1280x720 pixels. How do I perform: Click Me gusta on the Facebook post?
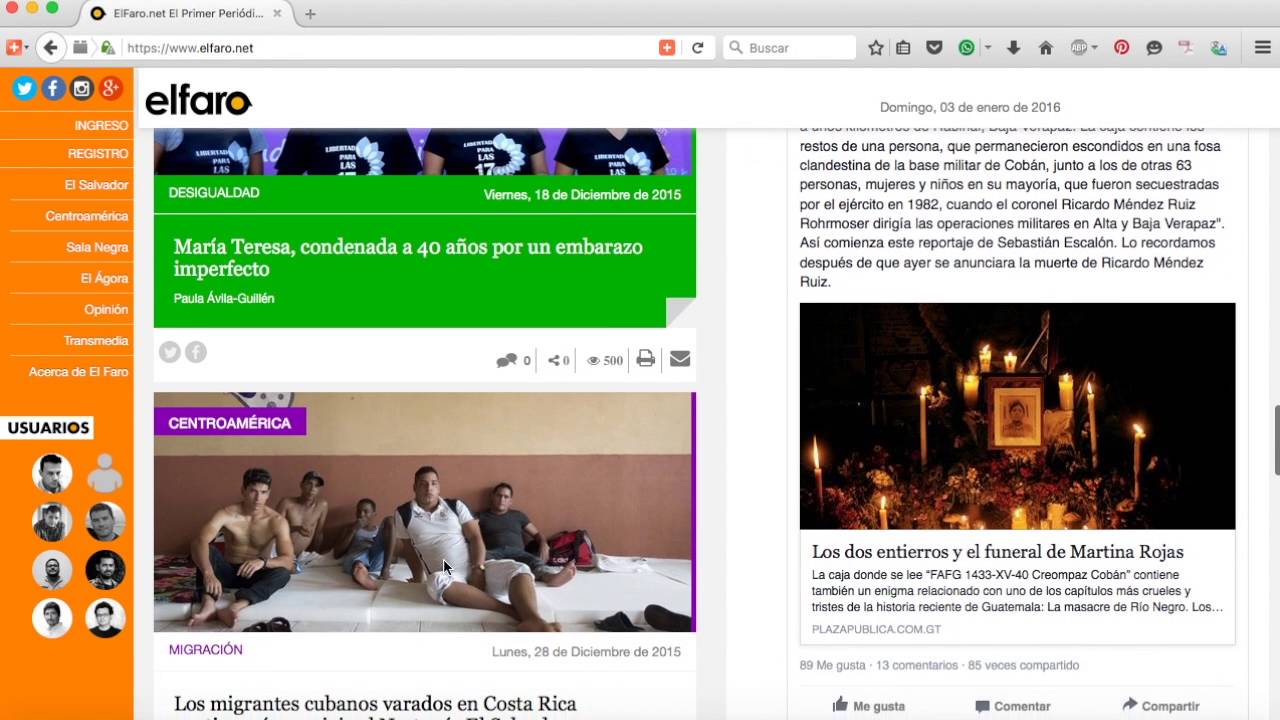tap(868, 705)
